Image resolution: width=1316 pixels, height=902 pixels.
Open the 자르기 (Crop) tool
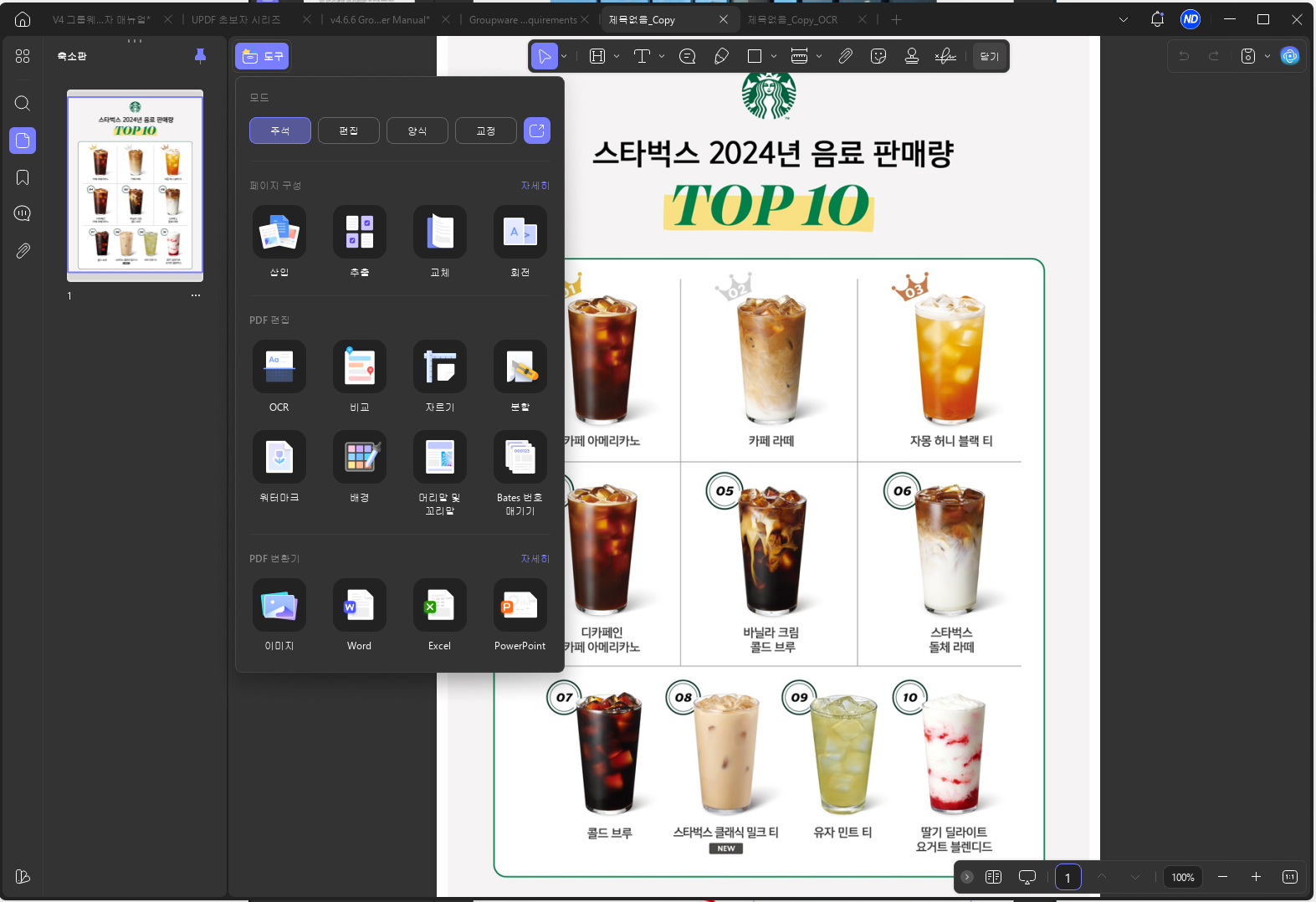pos(440,376)
